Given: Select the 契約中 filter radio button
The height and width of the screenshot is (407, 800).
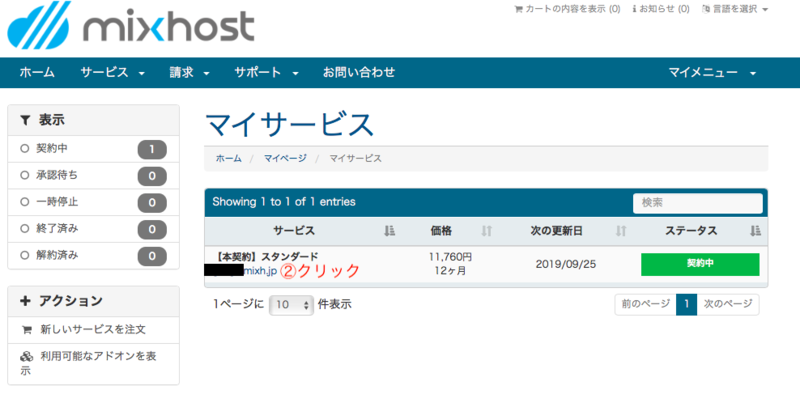Looking at the screenshot, I should tap(24, 149).
